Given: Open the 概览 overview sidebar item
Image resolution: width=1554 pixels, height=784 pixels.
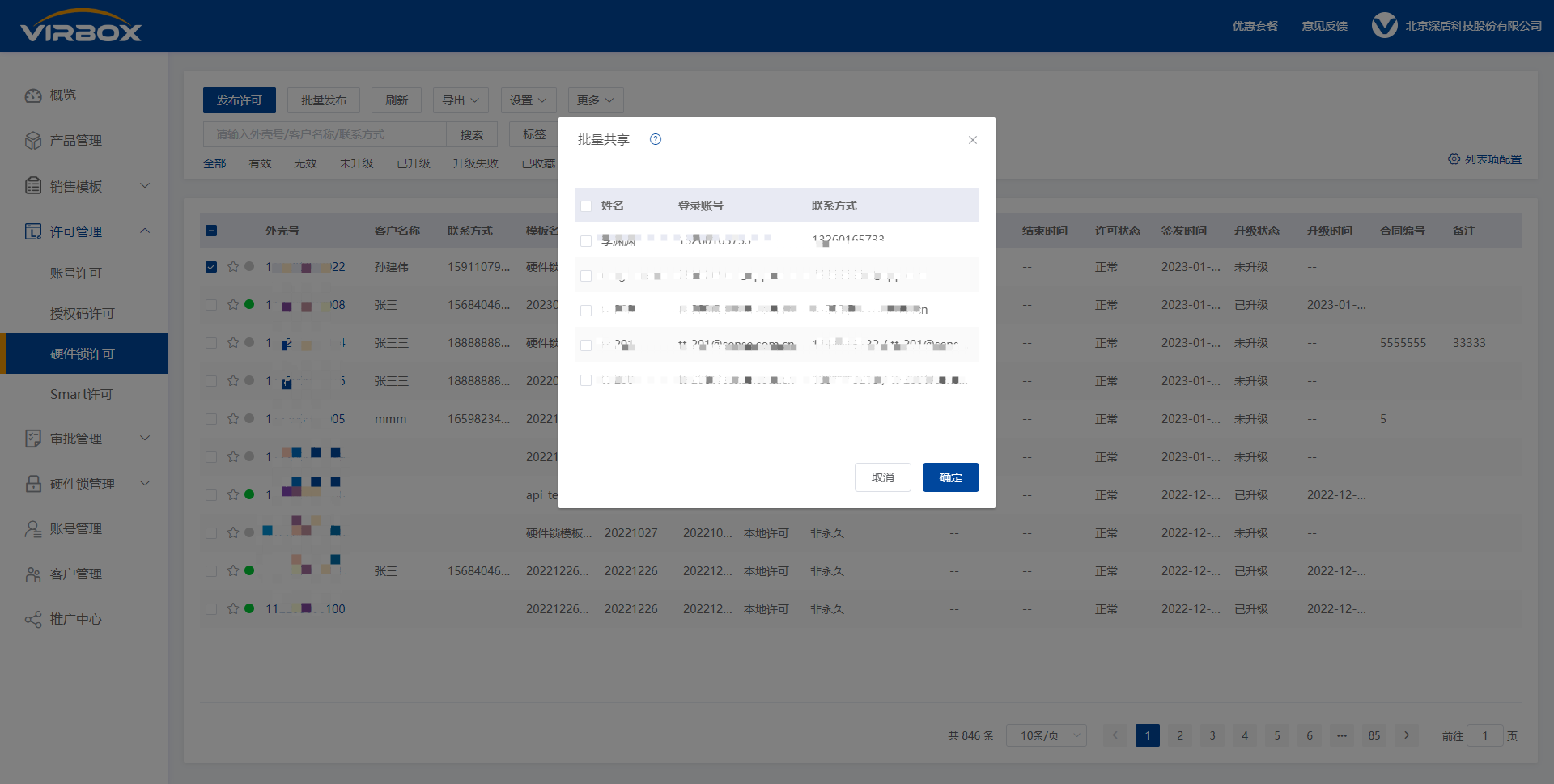Looking at the screenshot, I should pyautogui.click(x=63, y=95).
